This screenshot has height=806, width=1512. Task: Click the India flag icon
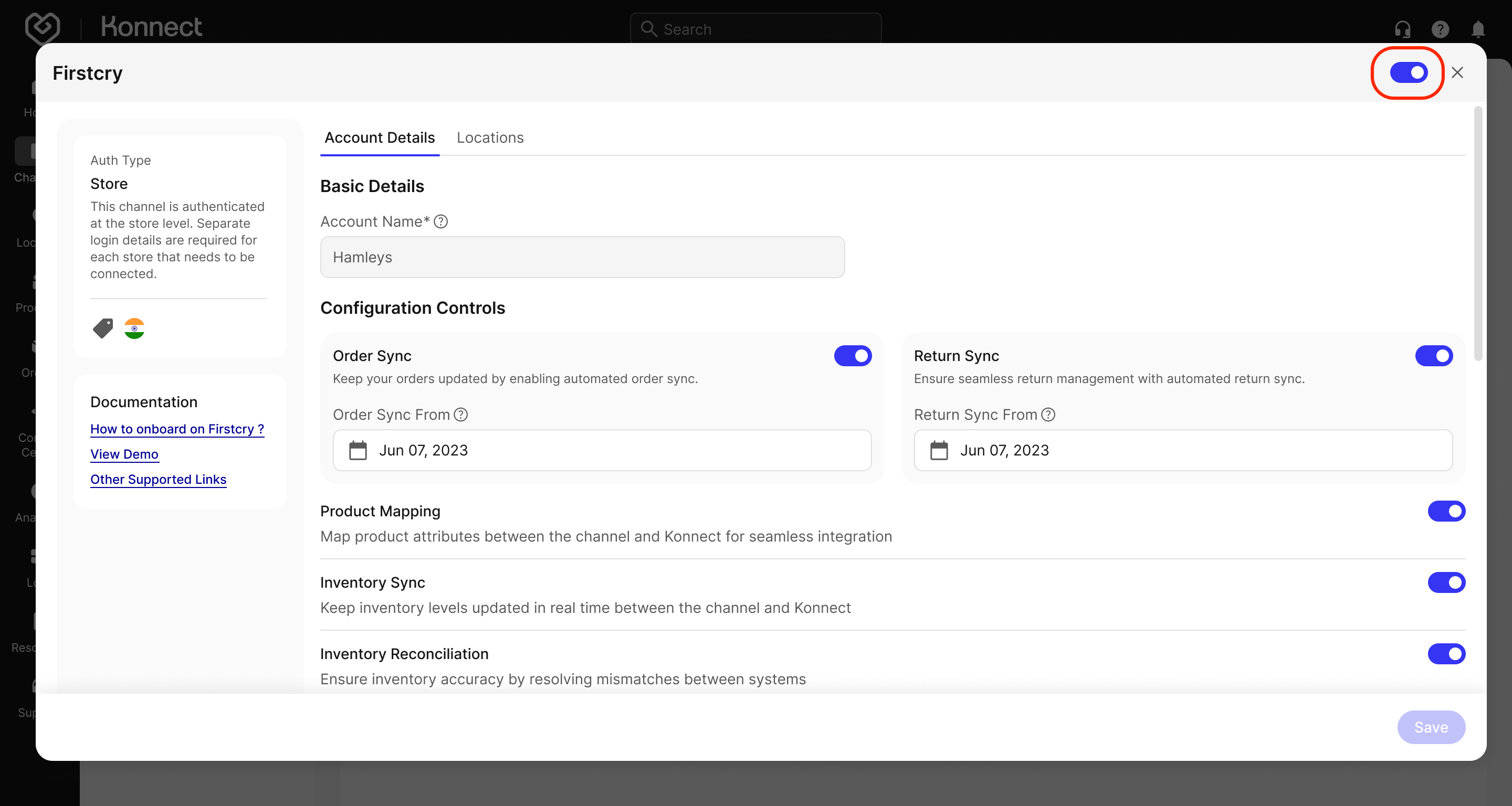pyautogui.click(x=134, y=328)
